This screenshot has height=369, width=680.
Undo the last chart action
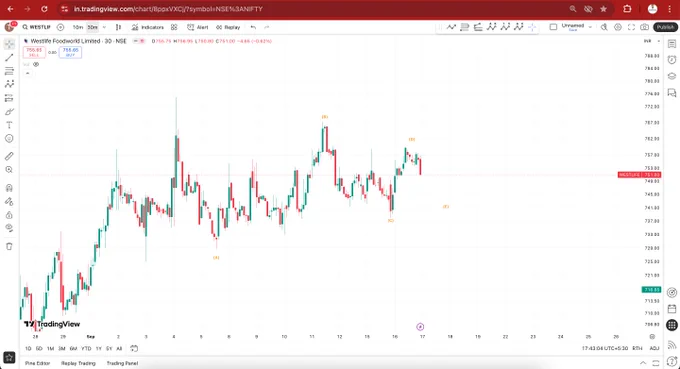point(253,27)
